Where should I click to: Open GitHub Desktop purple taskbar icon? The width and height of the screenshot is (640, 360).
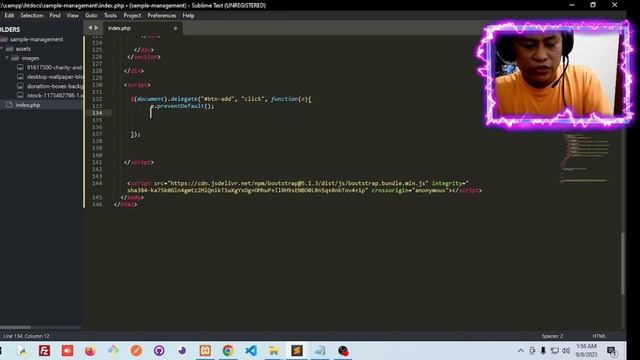pos(159,351)
